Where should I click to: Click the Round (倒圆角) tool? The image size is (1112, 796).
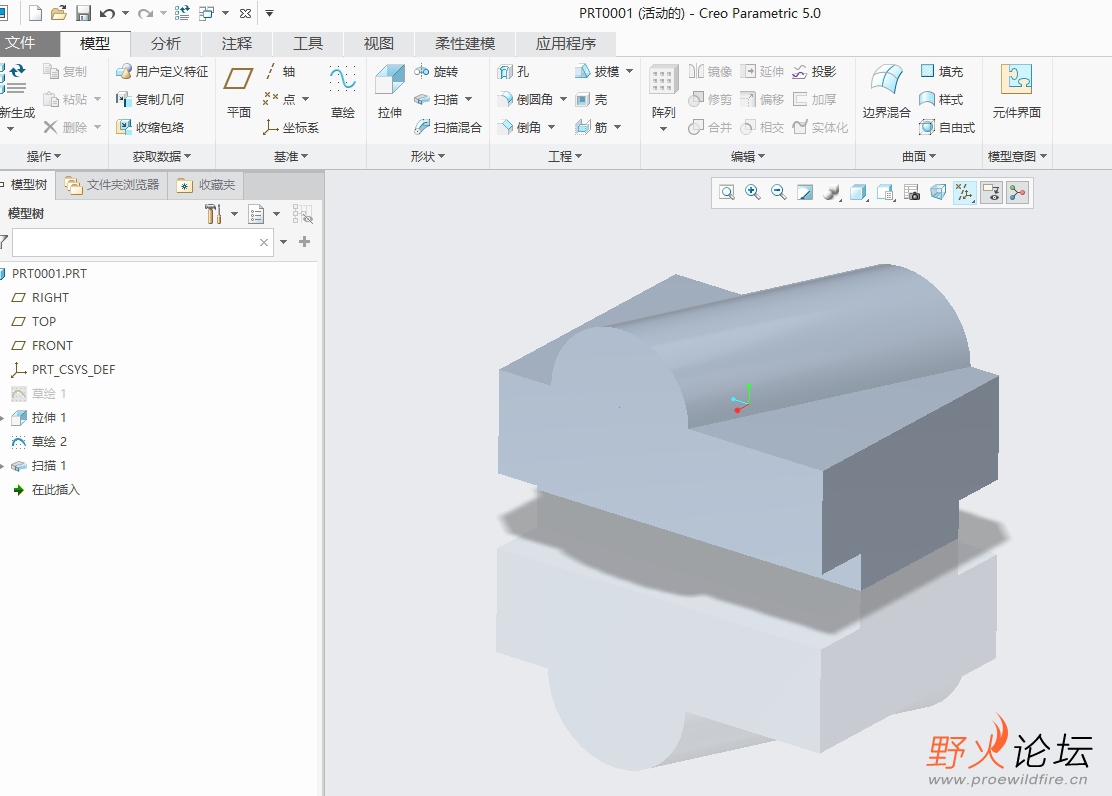[526, 99]
